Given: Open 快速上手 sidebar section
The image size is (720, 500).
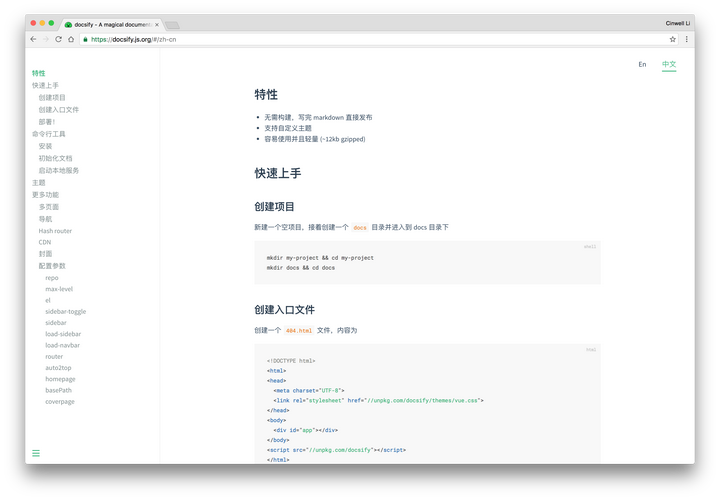Looking at the screenshot, I should [45, 85].
